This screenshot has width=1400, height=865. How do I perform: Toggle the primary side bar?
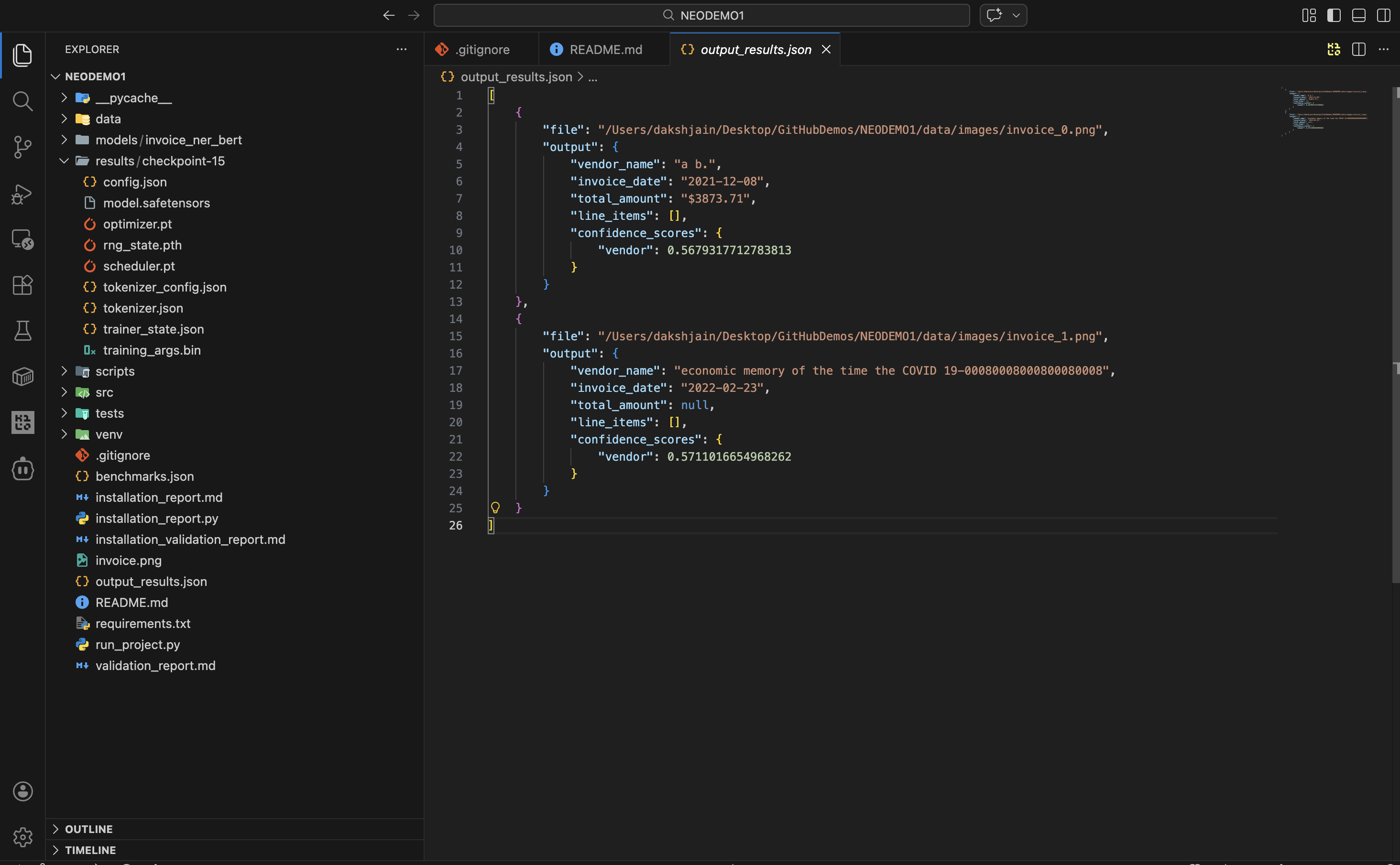pos(1334,15)
